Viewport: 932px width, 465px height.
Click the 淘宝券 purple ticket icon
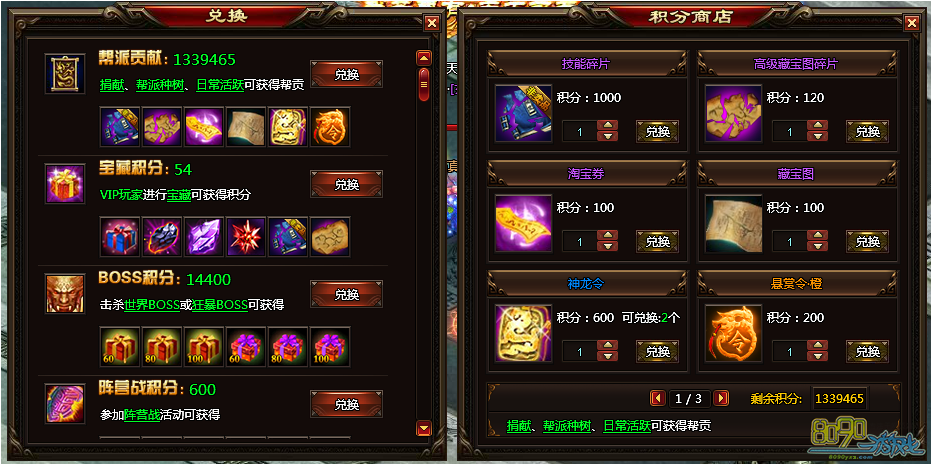tap(523, 224)
